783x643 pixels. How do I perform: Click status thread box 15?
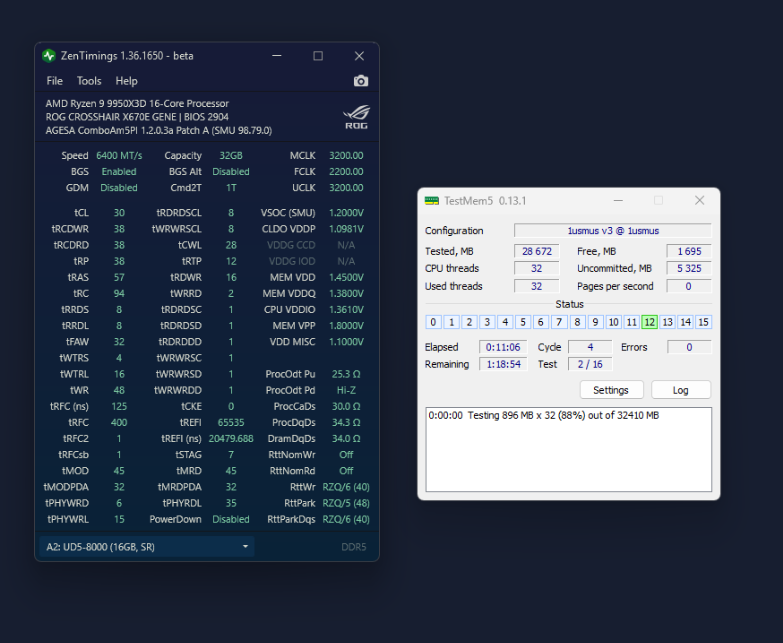[703, 322]
